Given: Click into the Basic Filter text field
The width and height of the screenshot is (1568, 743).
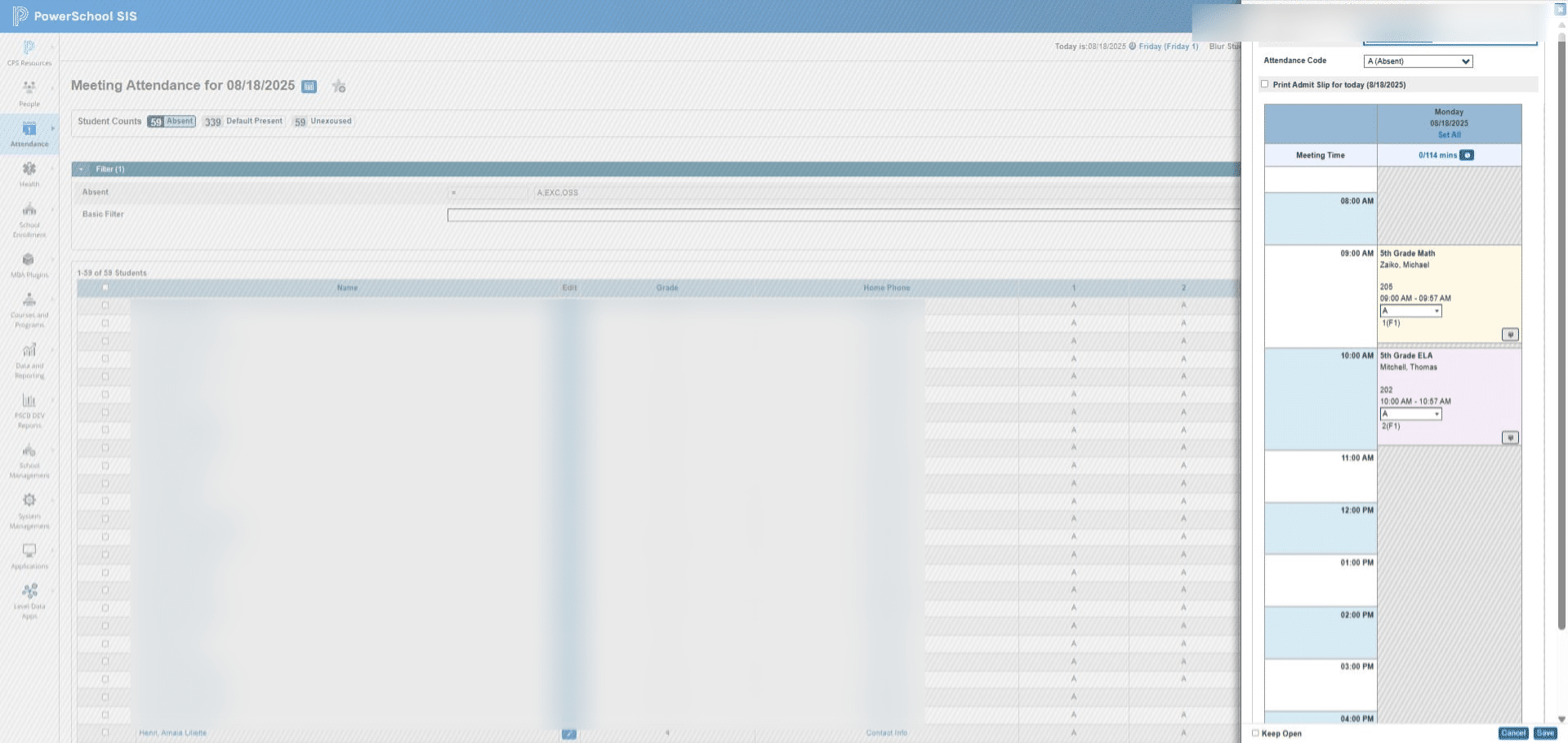Looking at the screenshot, I should click(x=844, y=215).
